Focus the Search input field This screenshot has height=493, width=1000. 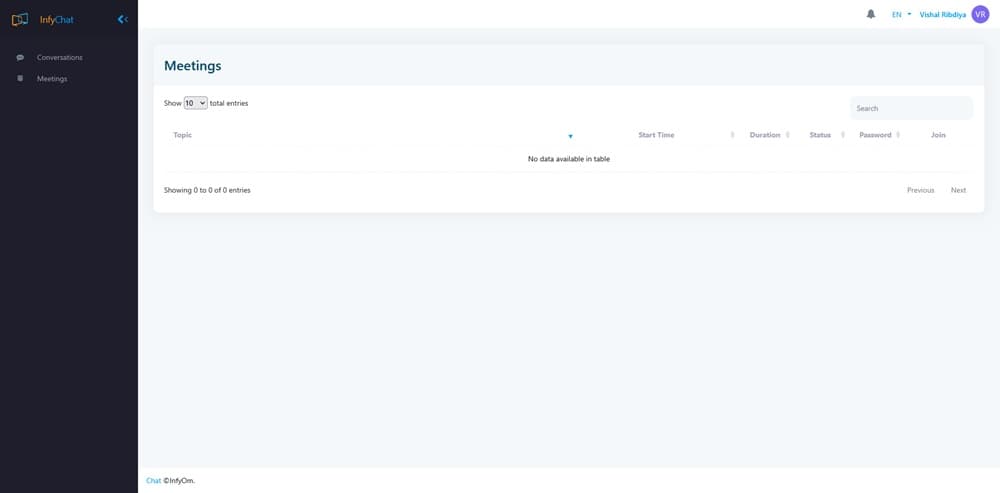911,108
